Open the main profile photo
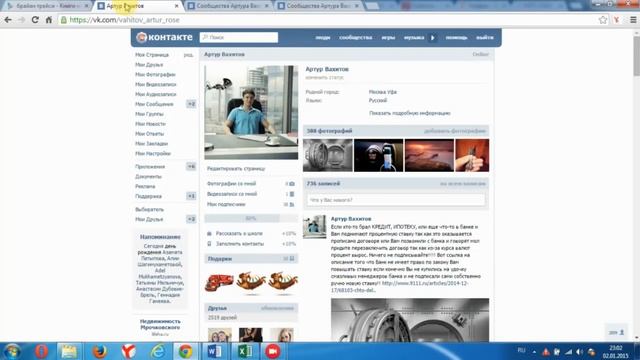 (251, 112)
